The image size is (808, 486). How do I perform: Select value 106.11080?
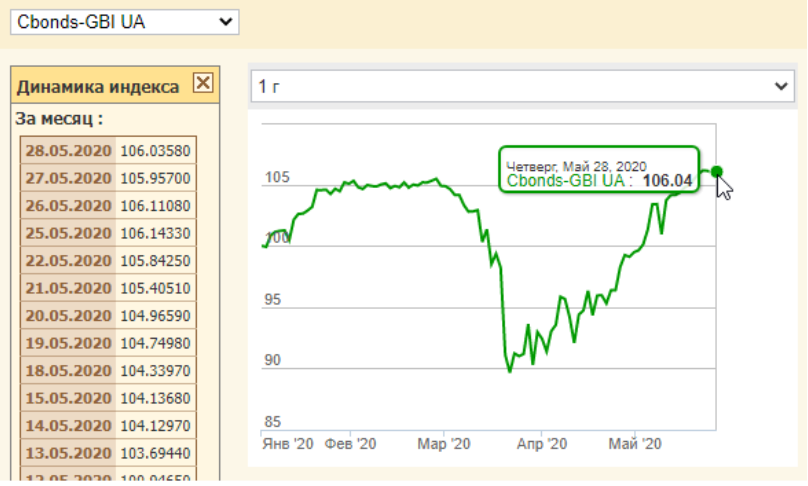click(x=156, y=206)
